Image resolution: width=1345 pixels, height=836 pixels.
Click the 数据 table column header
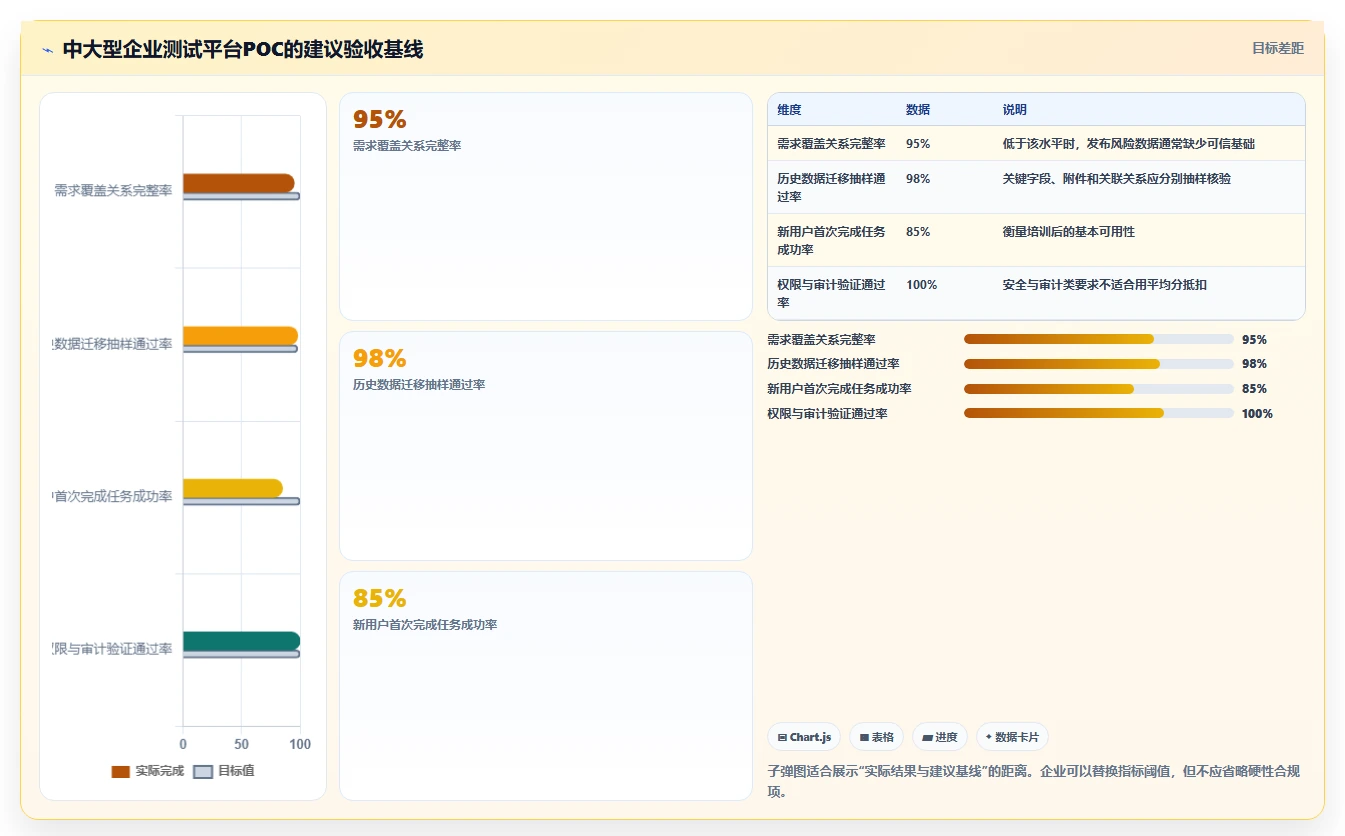tap(918, 110)
